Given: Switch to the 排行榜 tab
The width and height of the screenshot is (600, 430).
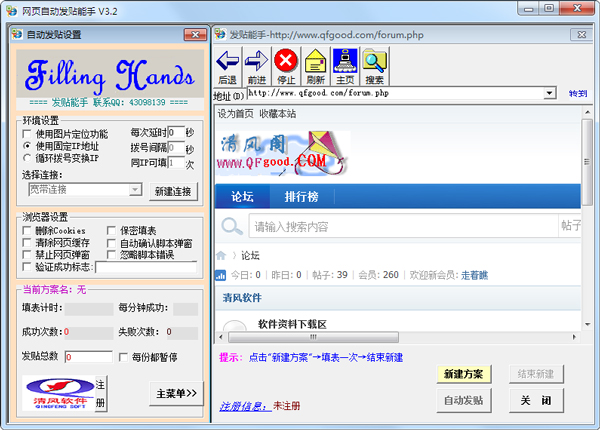Looking at the screenshot, I should pos(301,195).
